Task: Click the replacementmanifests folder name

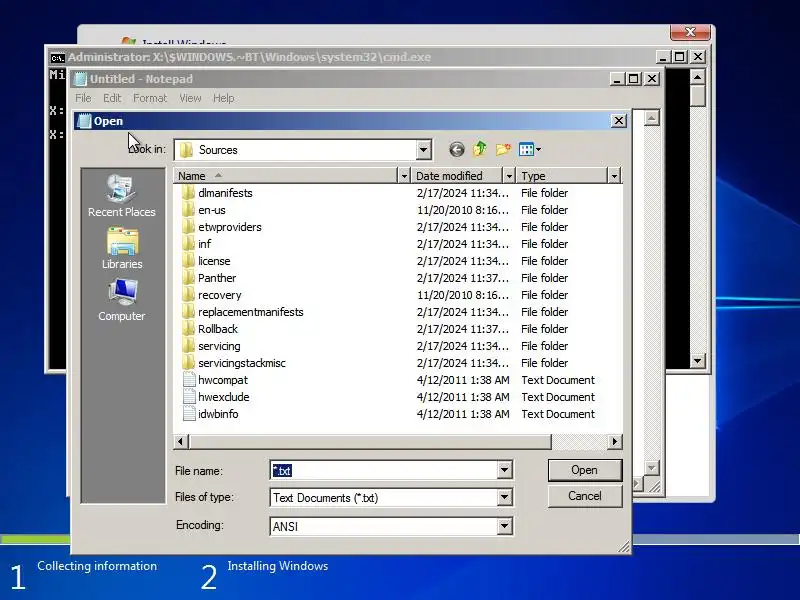Action: pos(251,312)
